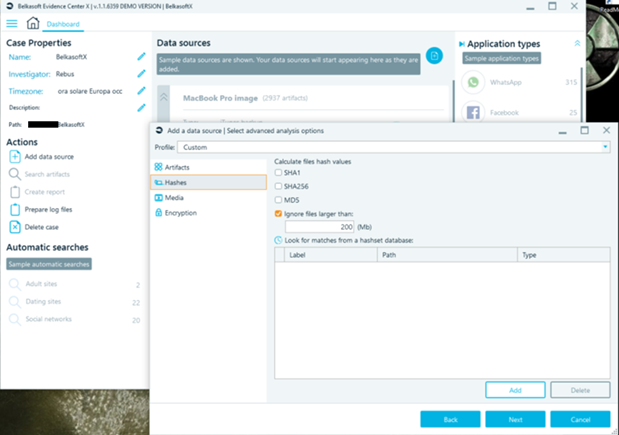Maximize the Add a data source dialog
Viewport: 619px width, 435px height.
(x=584, y=130)
